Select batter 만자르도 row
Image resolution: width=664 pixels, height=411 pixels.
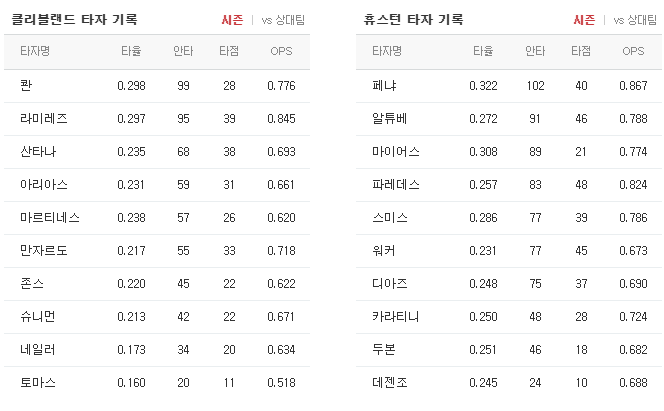157,251
